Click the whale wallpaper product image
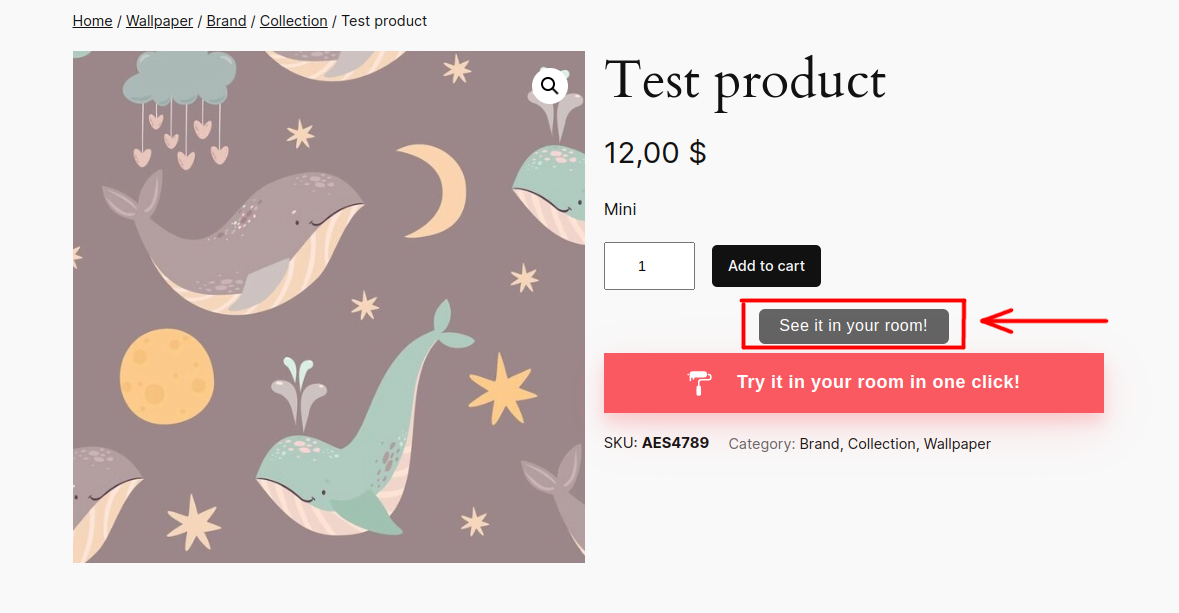 click(x=329, y=307)
